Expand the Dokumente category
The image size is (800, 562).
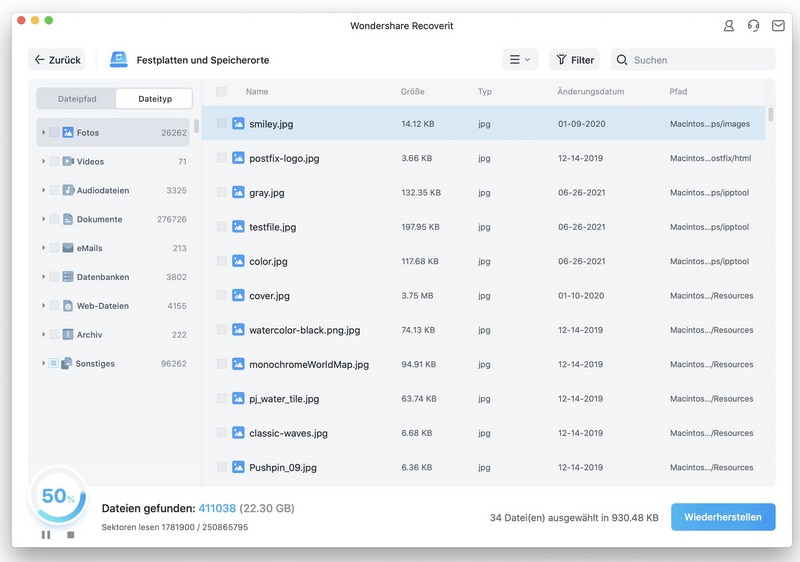pos(43,219)
